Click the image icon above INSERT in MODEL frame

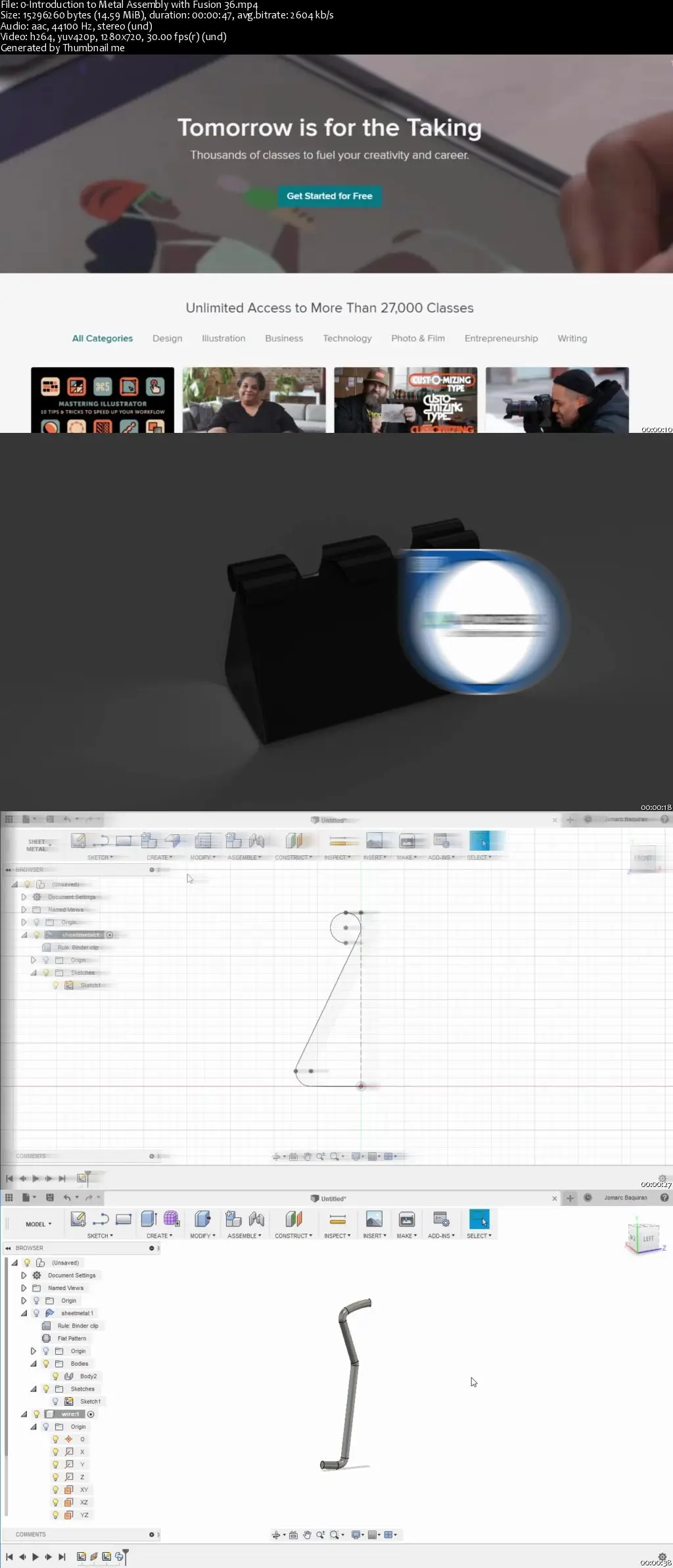pyautogui.click(x=374, y=1219)
